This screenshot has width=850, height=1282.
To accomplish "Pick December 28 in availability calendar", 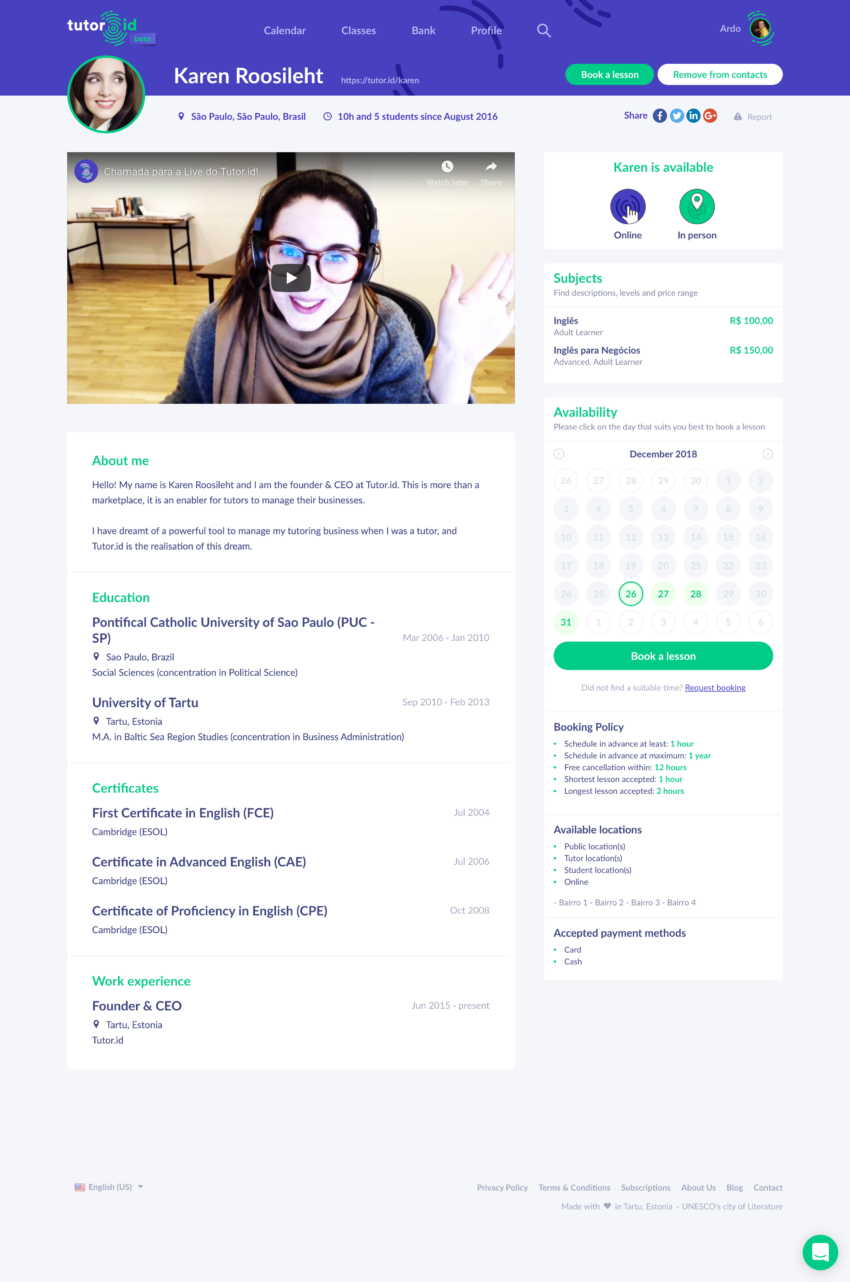I will pyautogui.click(x=696, y=594).
